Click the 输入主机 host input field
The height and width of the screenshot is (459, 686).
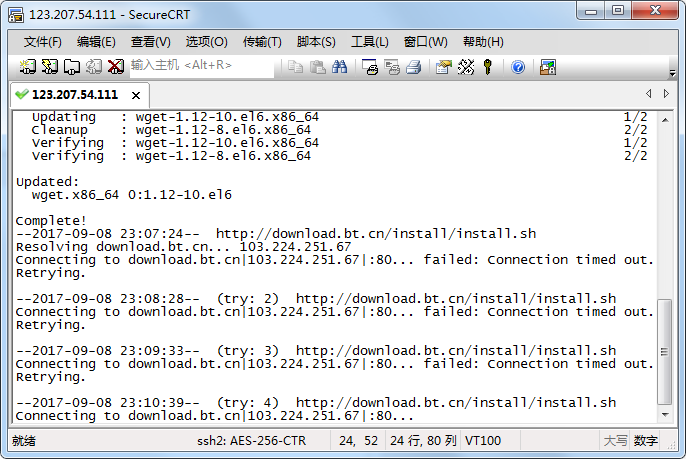click(x=202, y=67)
